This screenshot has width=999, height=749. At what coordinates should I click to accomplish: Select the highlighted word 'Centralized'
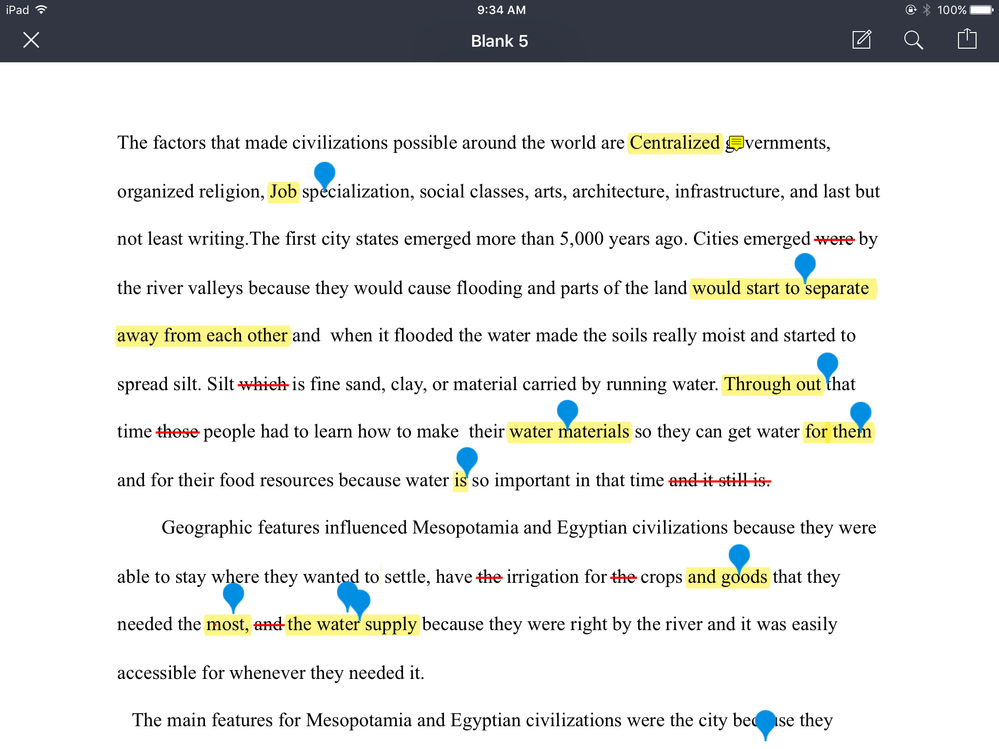click(674, 143)
